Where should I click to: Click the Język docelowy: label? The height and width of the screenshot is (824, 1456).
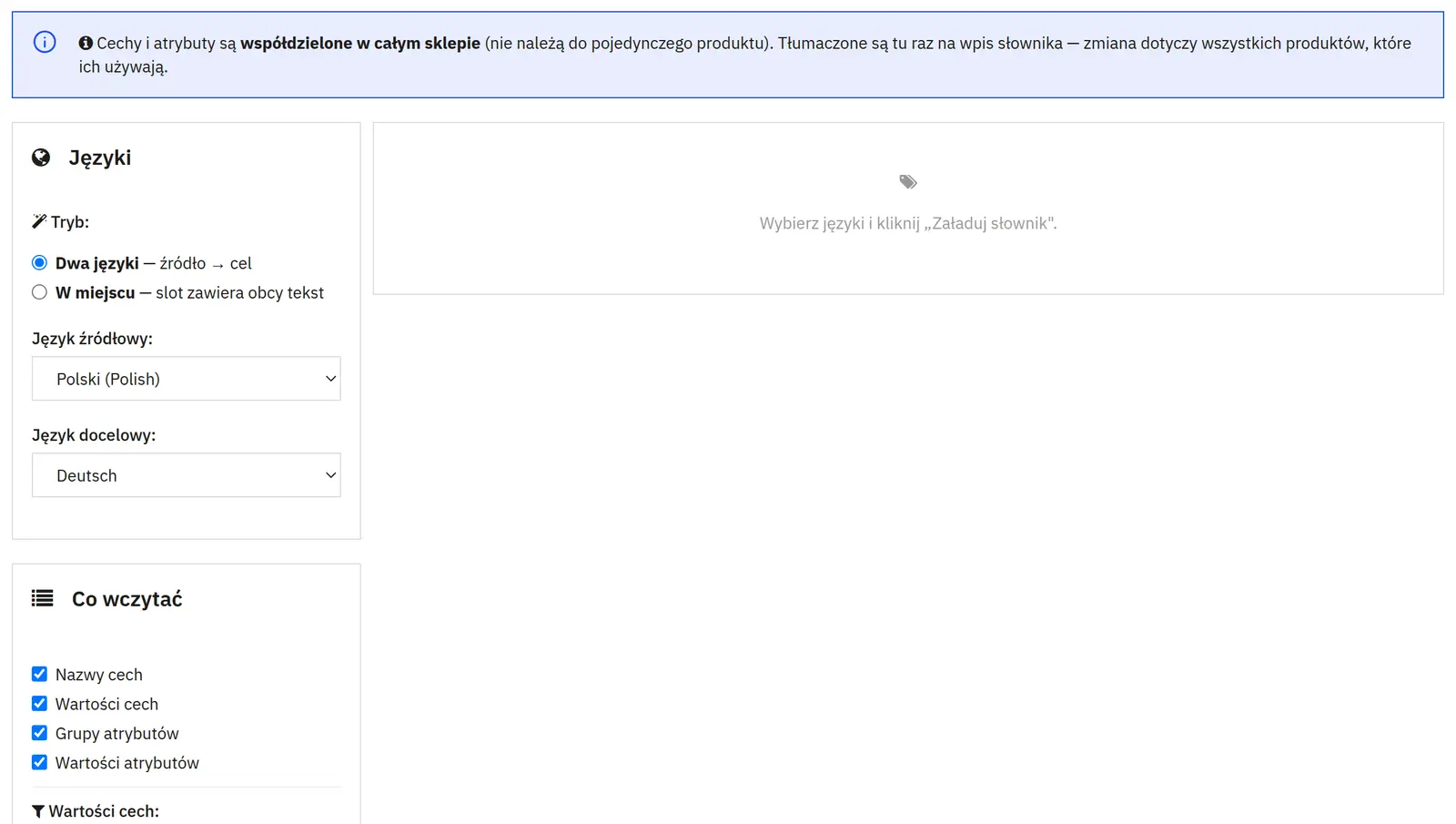[x=94, y=435]
